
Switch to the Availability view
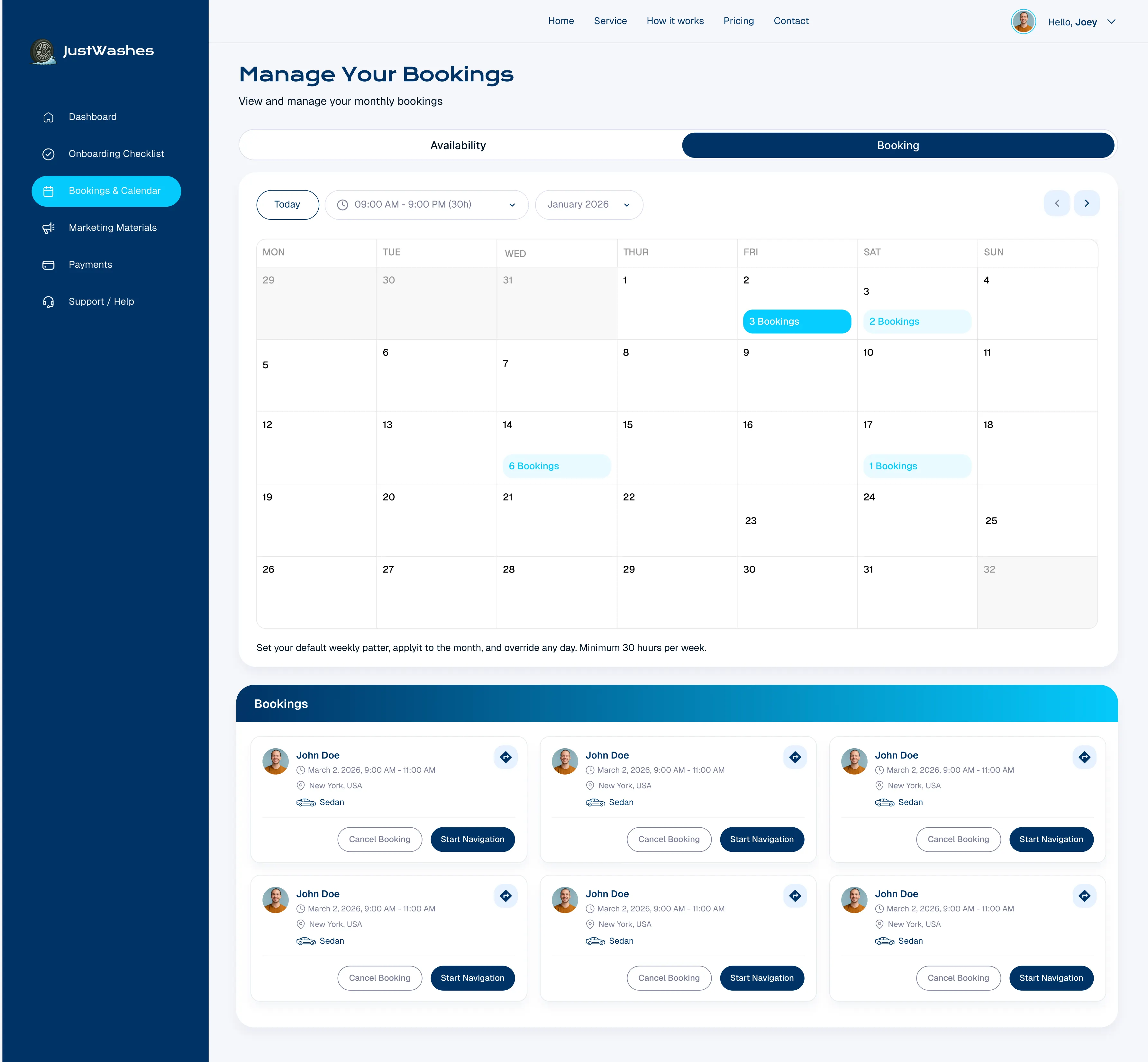point(458,145)
